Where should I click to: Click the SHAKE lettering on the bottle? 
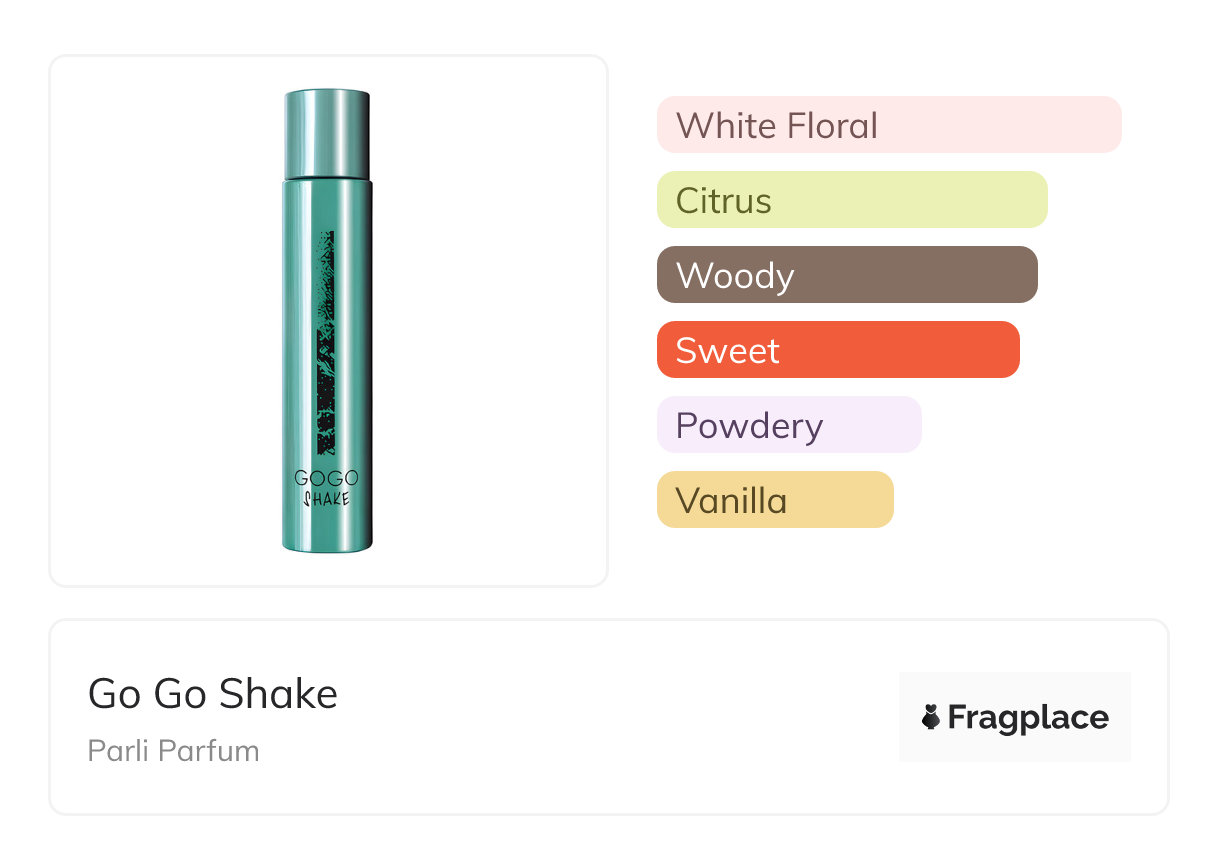tap(327, 497)
